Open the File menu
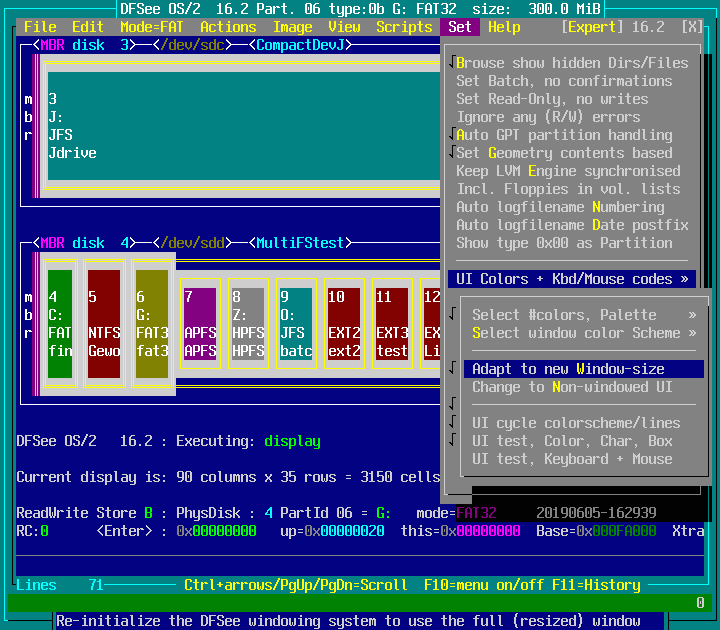Image resolution: width=720 pixels, height=630 pixels. pos(40,27)
